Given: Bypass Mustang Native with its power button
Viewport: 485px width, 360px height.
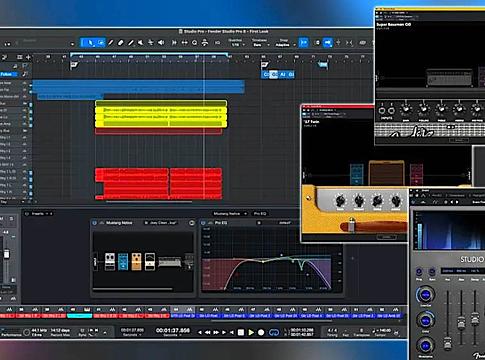Looking at the screenshot, I should (94, 223).
